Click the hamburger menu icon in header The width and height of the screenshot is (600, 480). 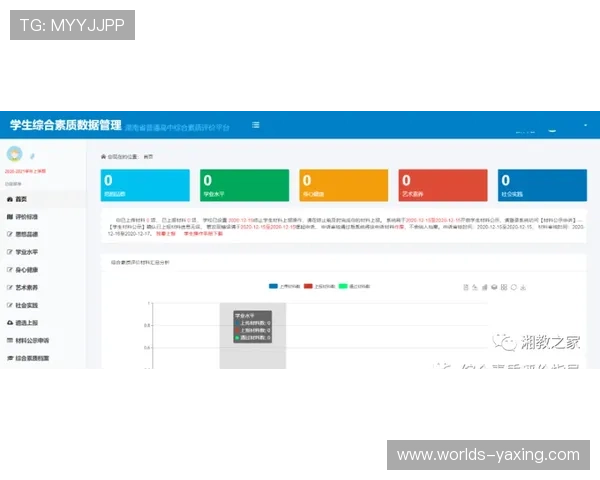[x=256, y=125]
